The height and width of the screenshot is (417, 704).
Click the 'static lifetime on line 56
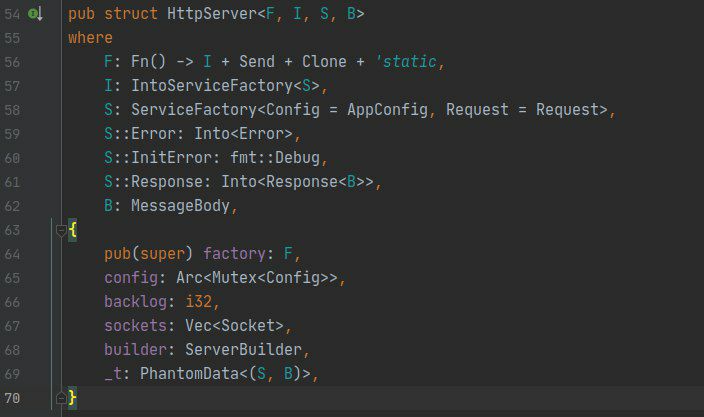(x=405, y=61)
